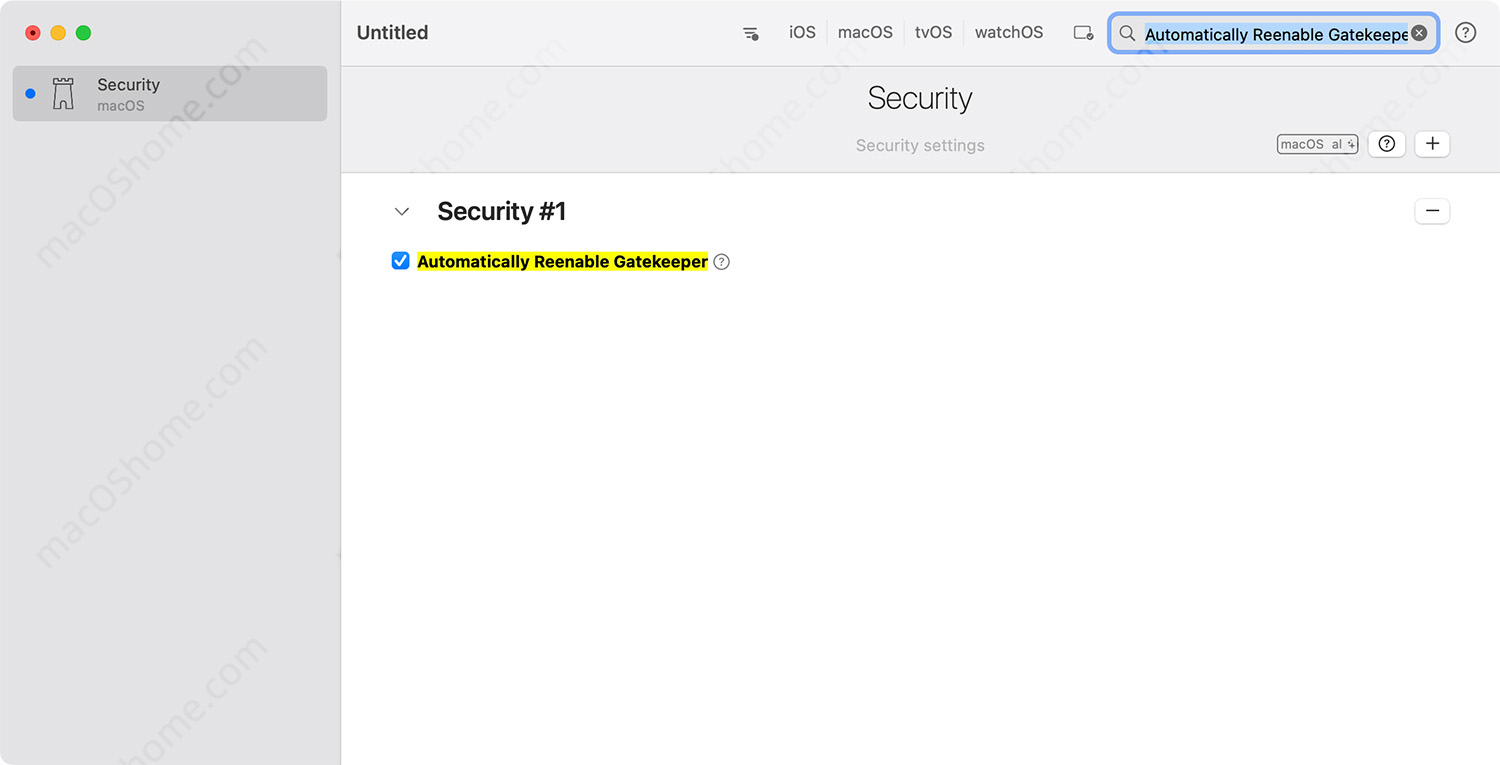Screen dimensions: 1500x765
Task: Click the magnifying glass icon in search field
Action: pos(1127,34)
